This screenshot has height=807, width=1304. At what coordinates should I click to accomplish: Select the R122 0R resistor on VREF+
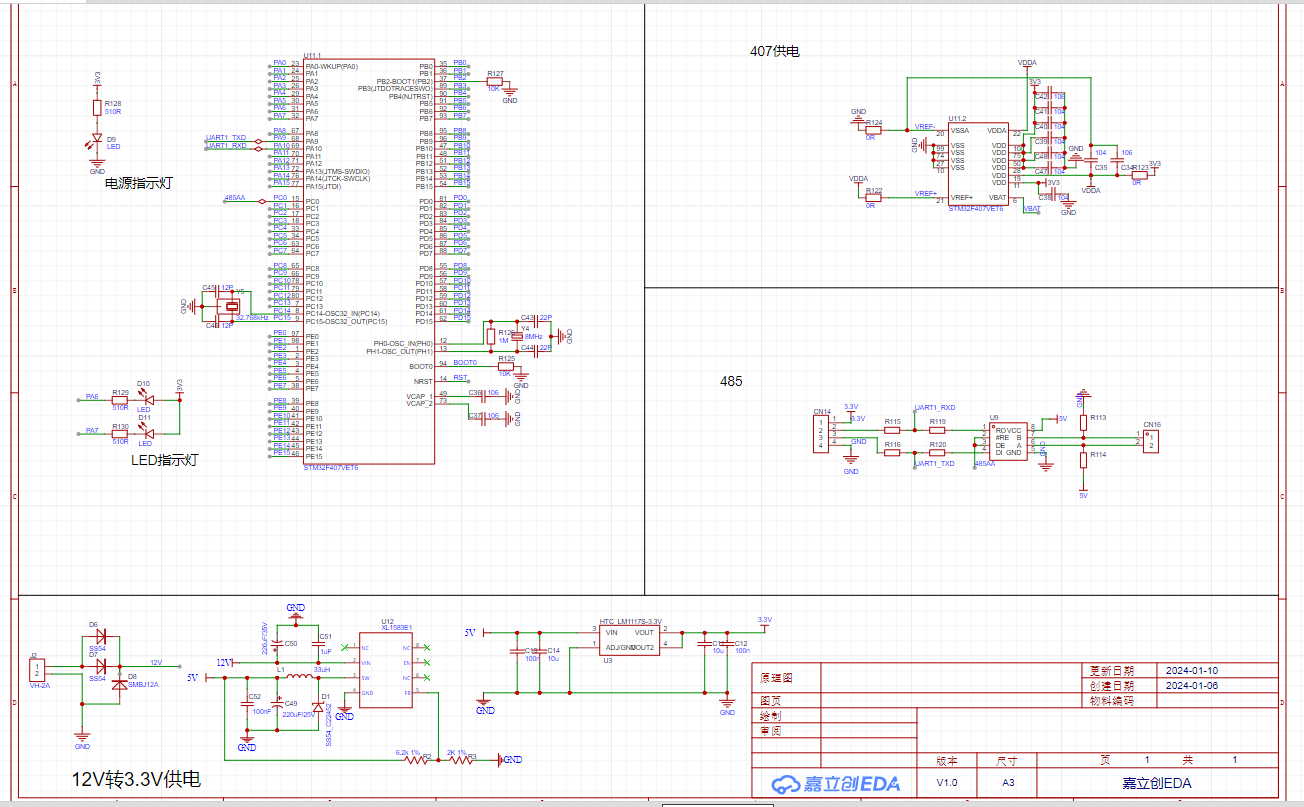(x=874, y=197)
